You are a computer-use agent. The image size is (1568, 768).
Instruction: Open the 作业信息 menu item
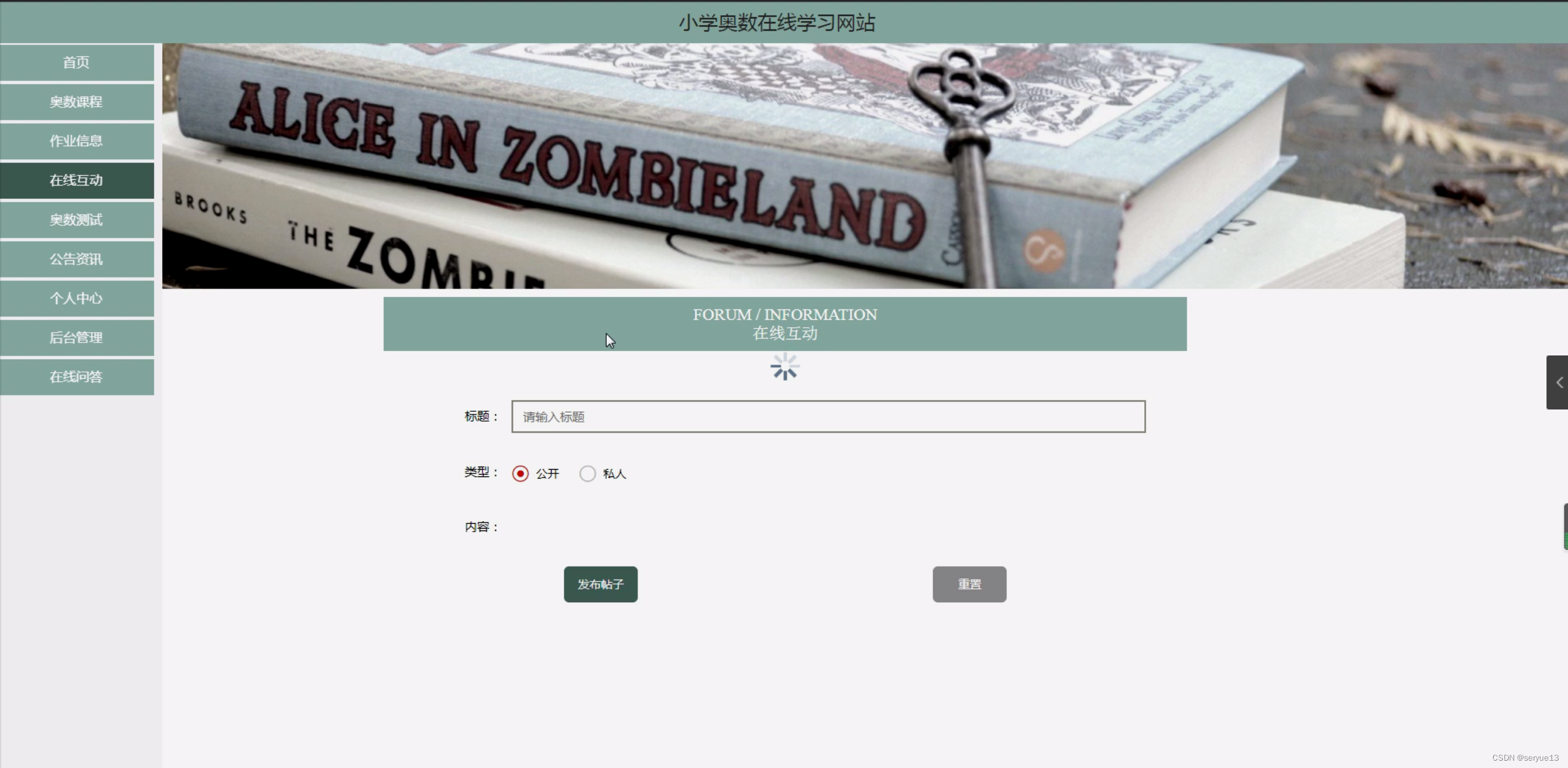click(x=77, y=141)
